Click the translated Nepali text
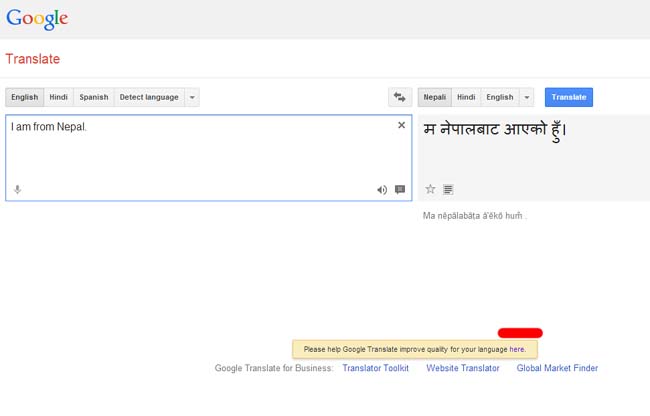This screenshot has height=416, width=650. [495, 130]
